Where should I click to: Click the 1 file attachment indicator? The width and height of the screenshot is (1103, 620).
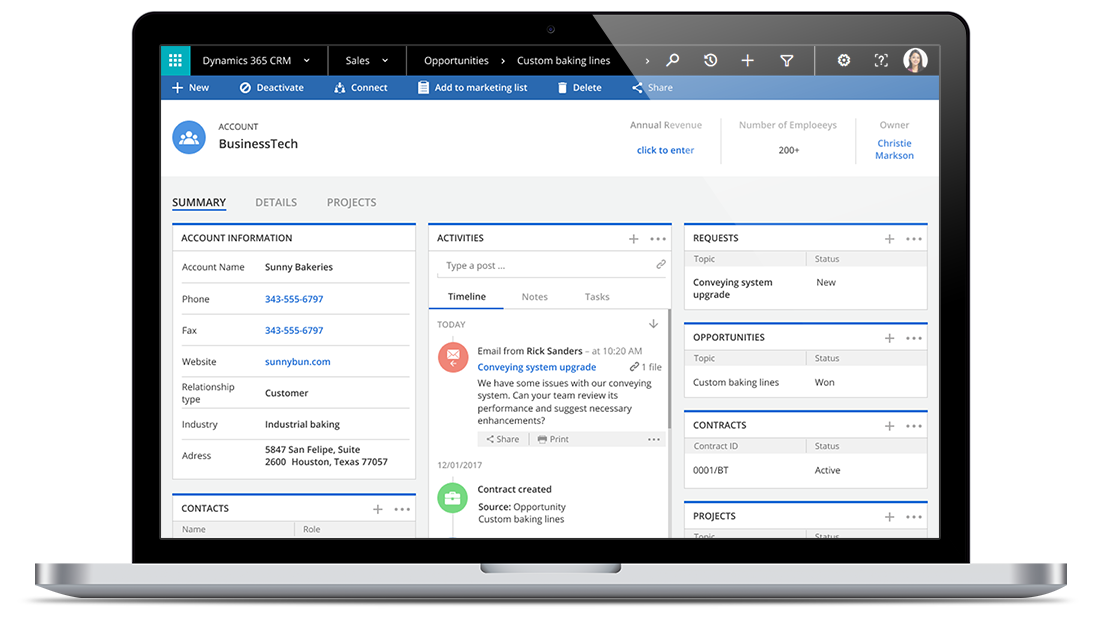click(646, 367)
